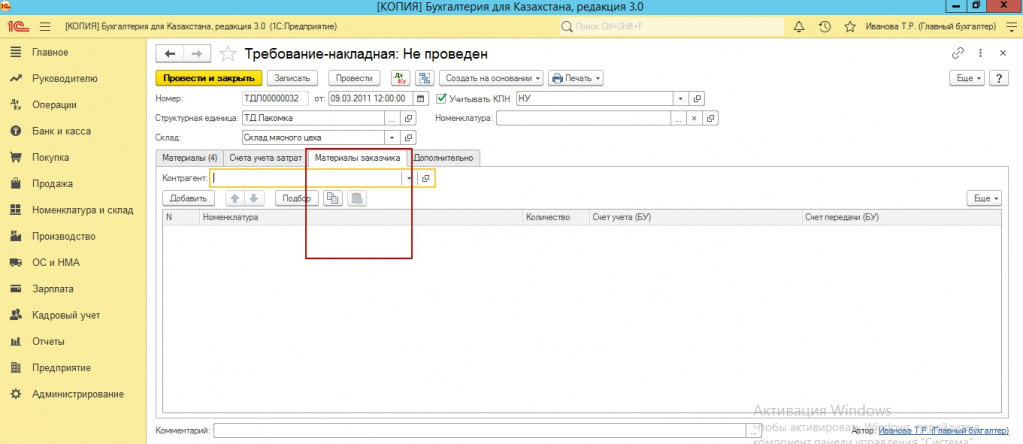Screen dimensions: 1023x444
Task: Open Администрирование section
Action: click(78, 394)
